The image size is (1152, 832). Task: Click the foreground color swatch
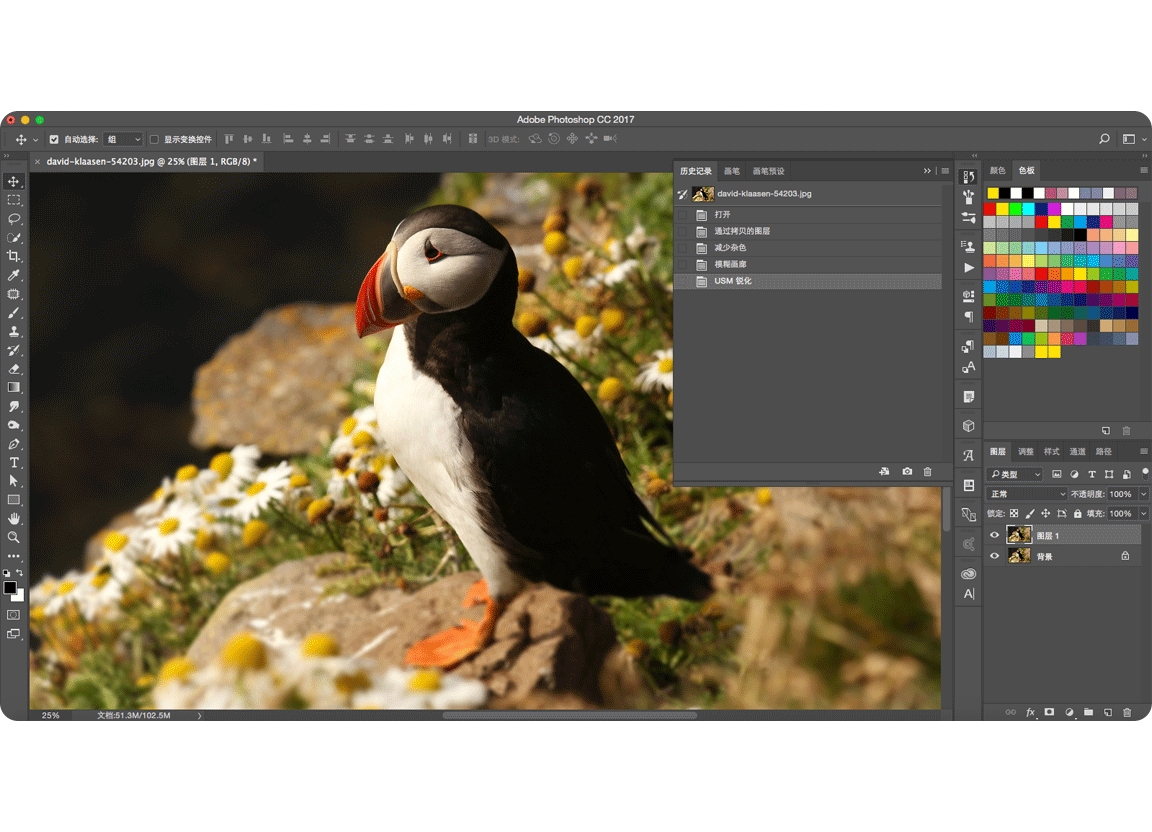tap(10, 587)
